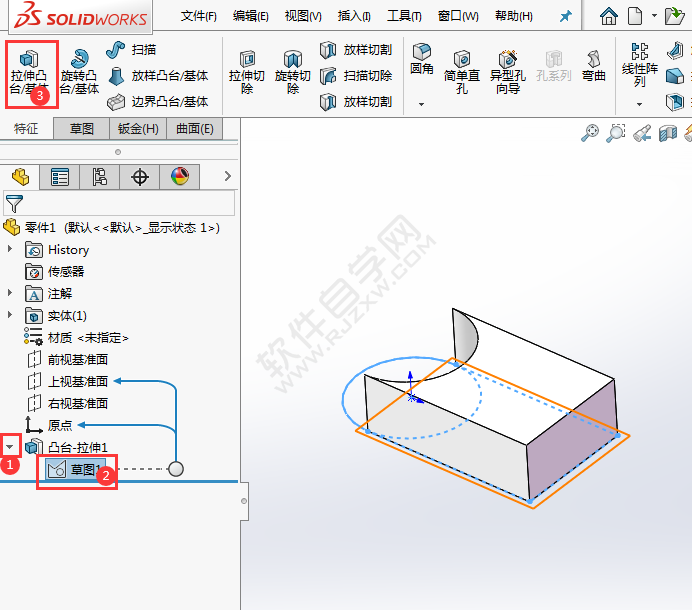Click the panel collapse handle on the splitter
This screenshot has height=610, width=692.
[244, 501]
